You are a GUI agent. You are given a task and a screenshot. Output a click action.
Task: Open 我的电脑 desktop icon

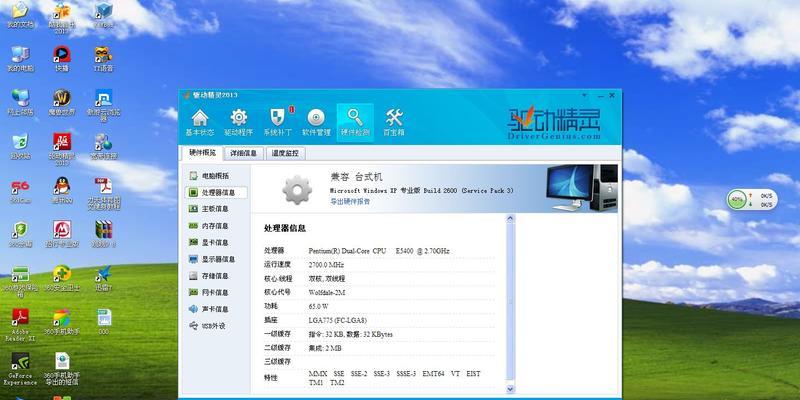[x=20, y=58]
